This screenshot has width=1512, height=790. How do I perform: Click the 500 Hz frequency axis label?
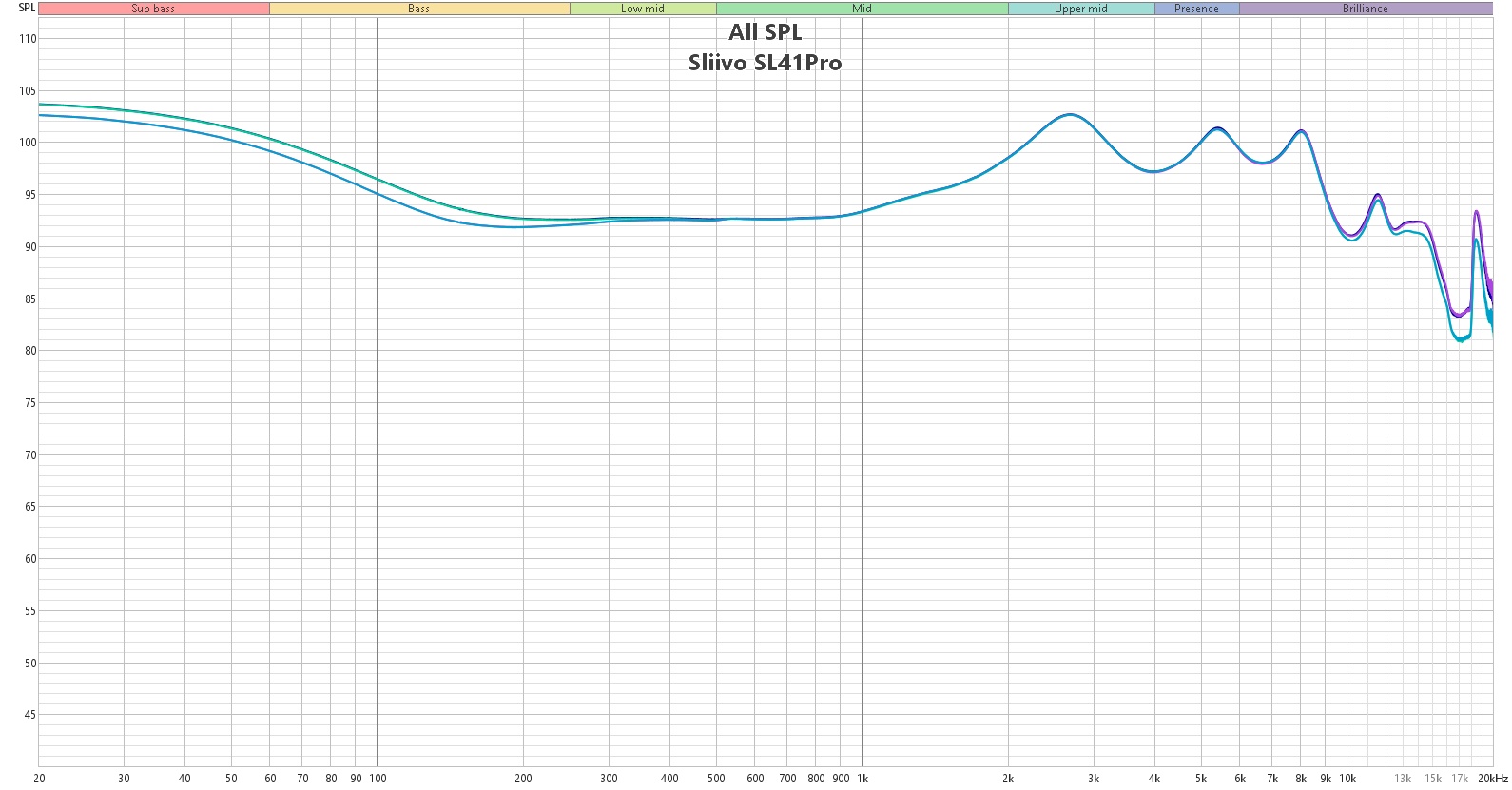[x=716, y=779]
